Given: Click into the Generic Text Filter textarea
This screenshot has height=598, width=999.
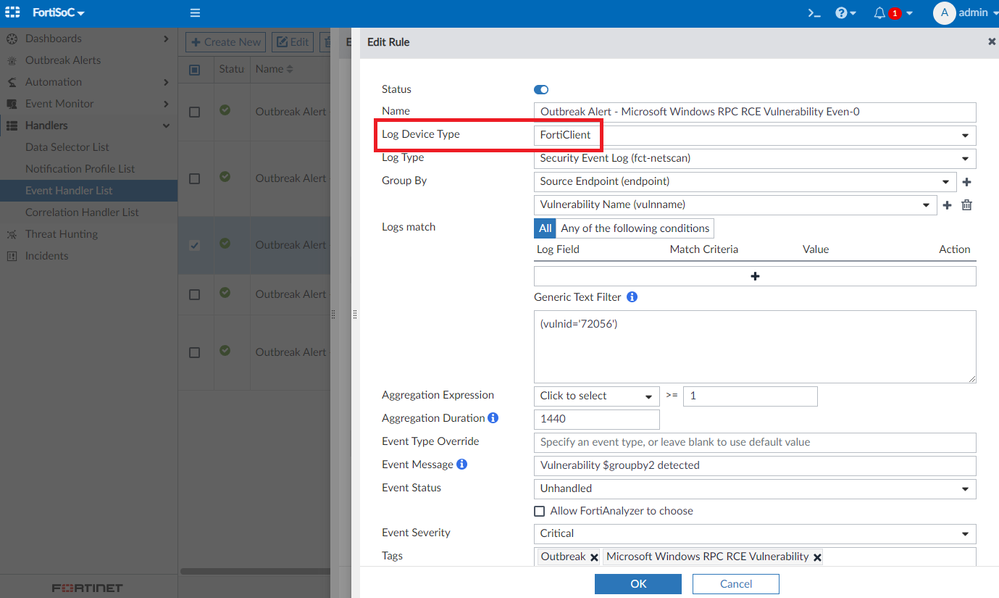Looking at the screenshot, I should 755,346.
